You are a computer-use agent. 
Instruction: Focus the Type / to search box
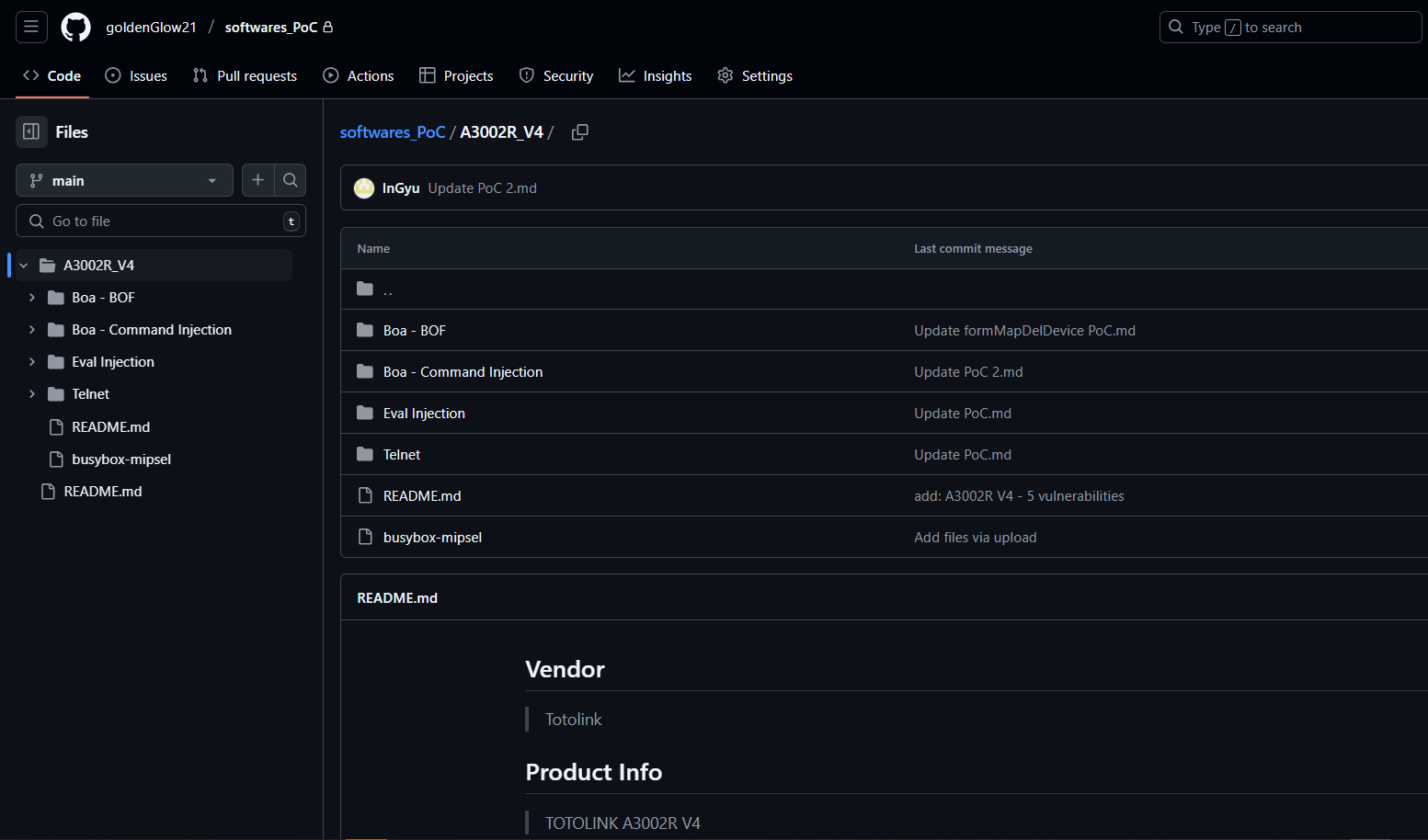click(x=1290, y=28)
